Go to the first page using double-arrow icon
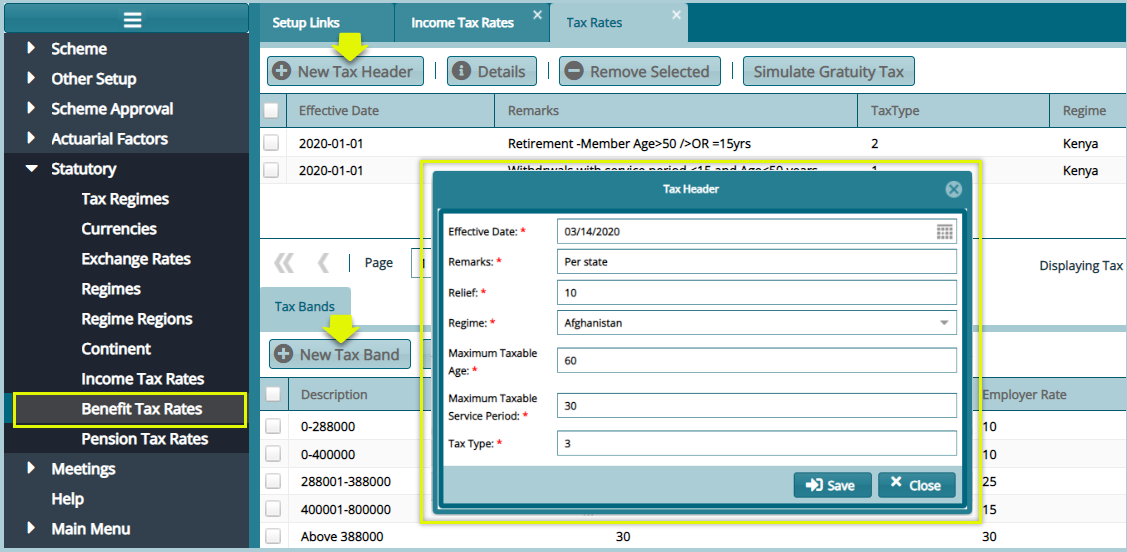This screenshot has height=552, width=1127. [285, 263]
